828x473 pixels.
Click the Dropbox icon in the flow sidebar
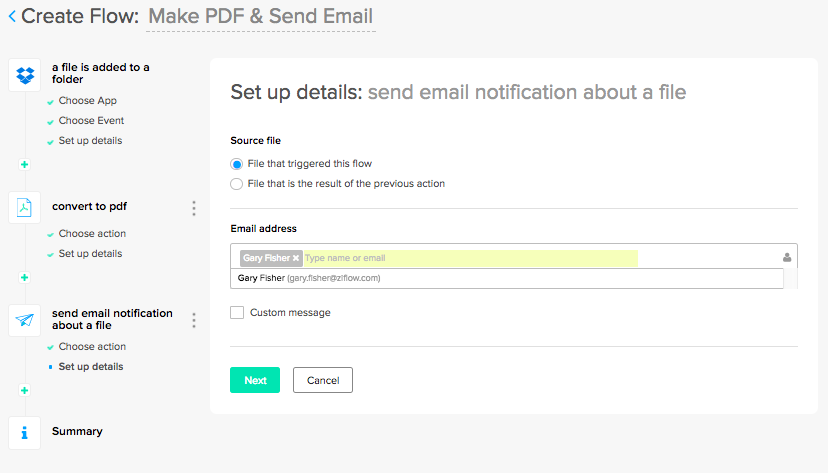click(25, 74)
